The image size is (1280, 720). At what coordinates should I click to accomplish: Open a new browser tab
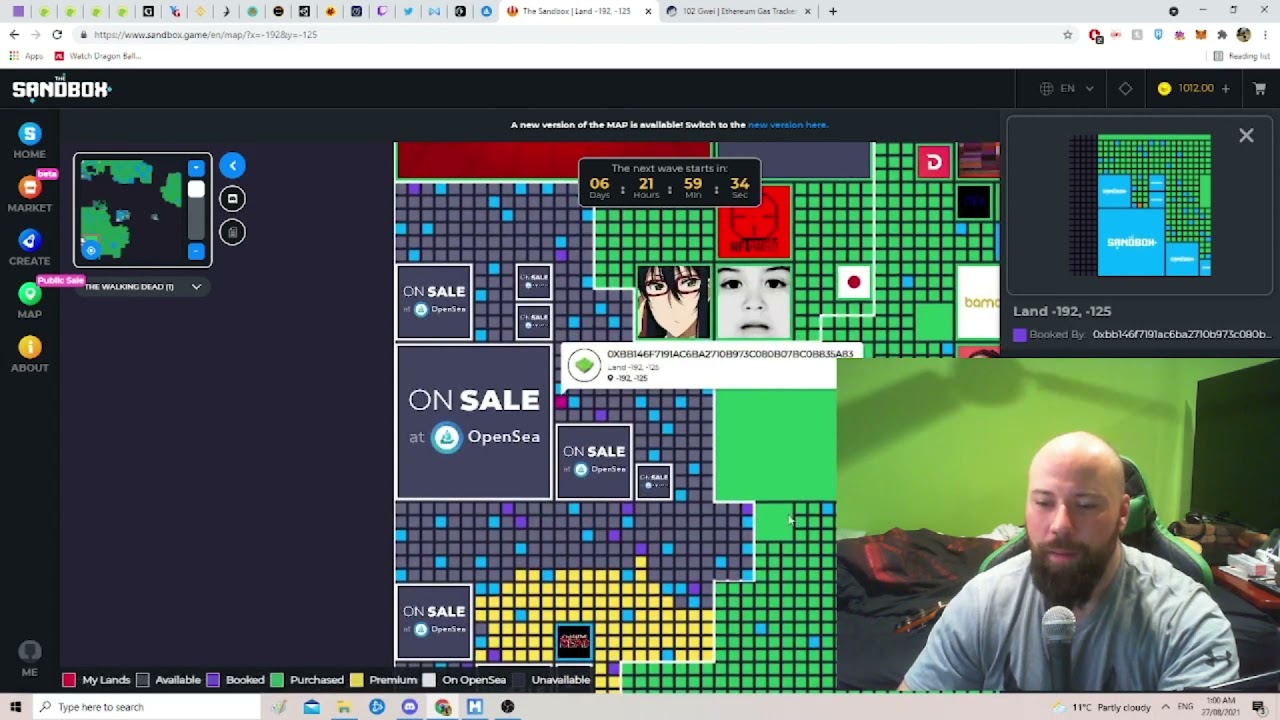tap(833, 11)
